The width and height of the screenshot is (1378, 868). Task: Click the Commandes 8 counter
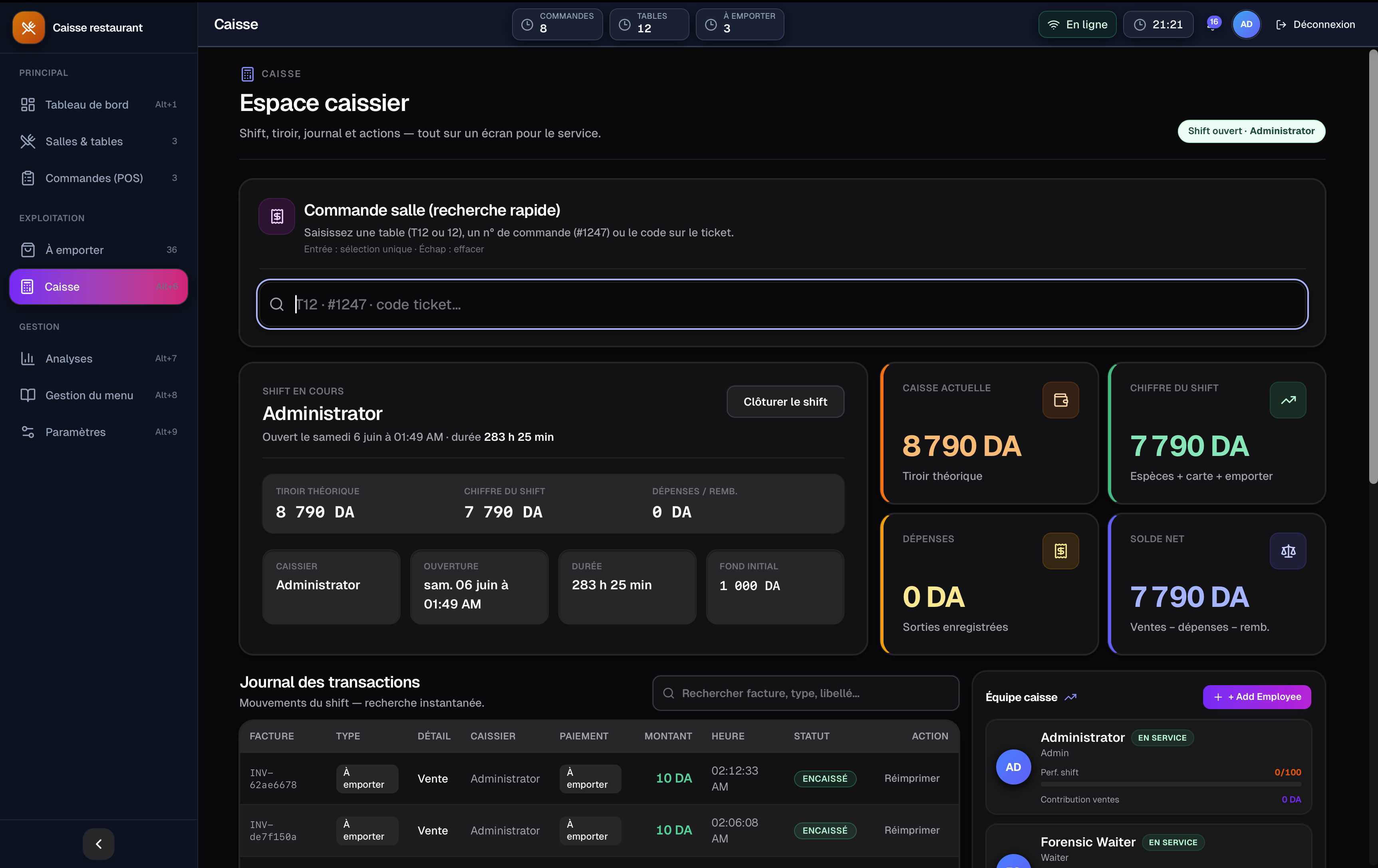[x=557, y=25]
